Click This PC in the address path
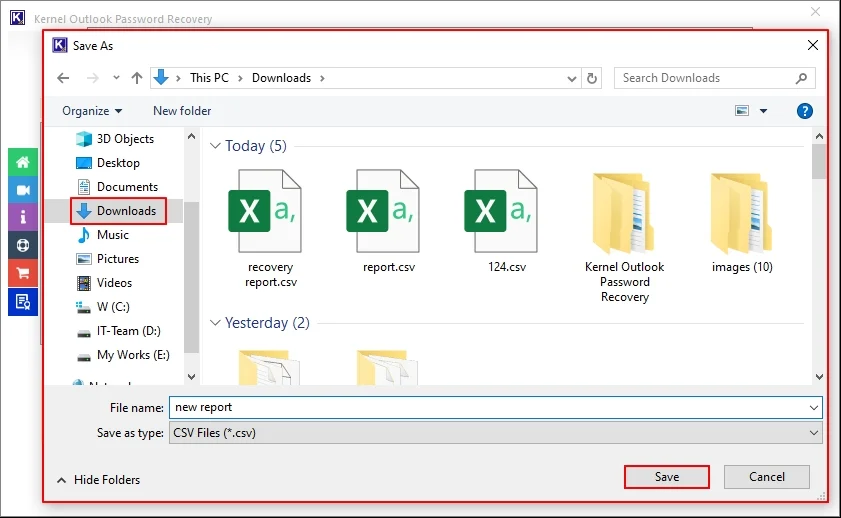 coord(209,78)
